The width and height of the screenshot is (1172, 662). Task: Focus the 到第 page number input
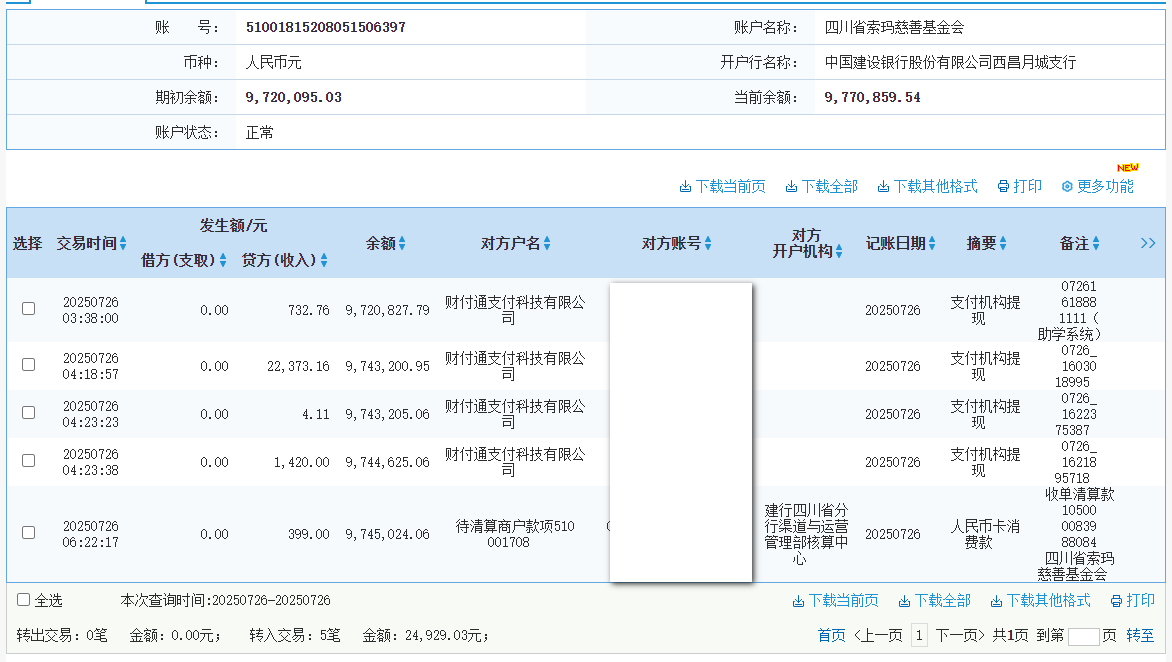coord(1083,637)
